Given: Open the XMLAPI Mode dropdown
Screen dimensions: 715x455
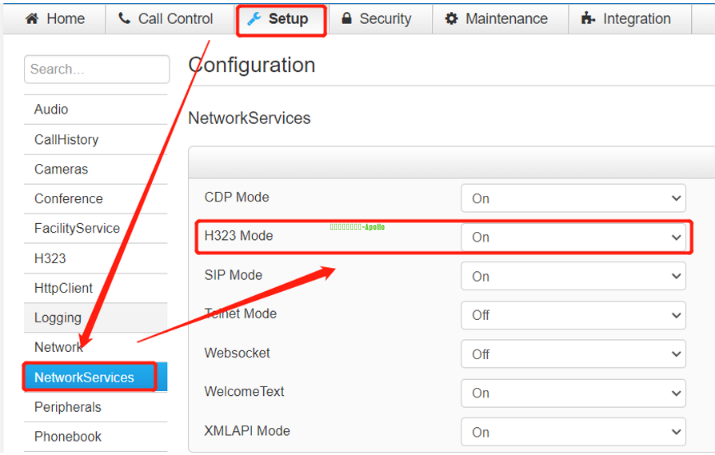Looking at the screenshot, I should 573,432.
